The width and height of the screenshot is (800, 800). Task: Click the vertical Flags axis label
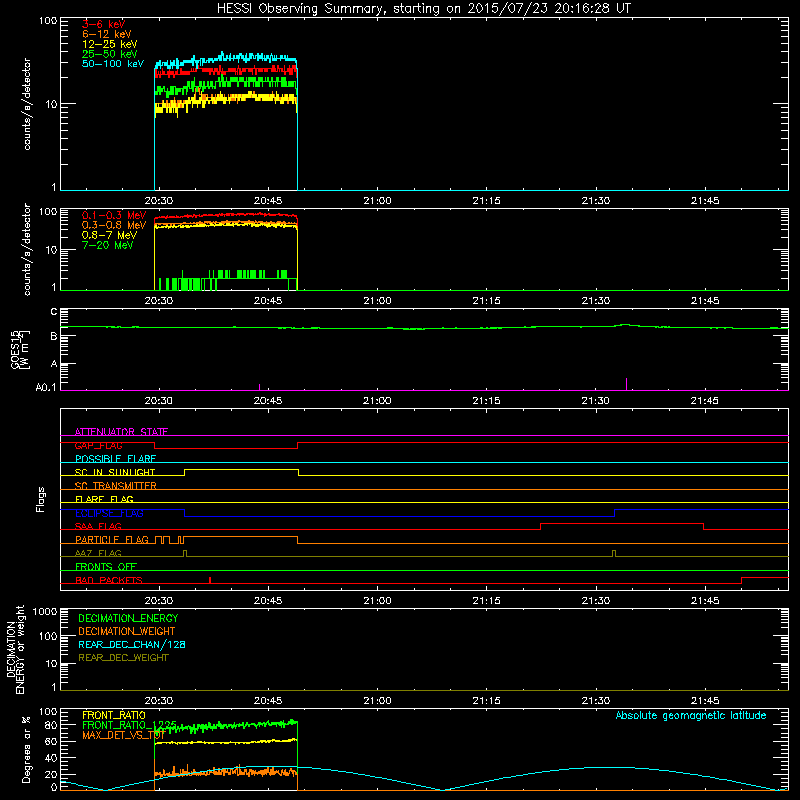pyautogui.click(x=41, y=499)
